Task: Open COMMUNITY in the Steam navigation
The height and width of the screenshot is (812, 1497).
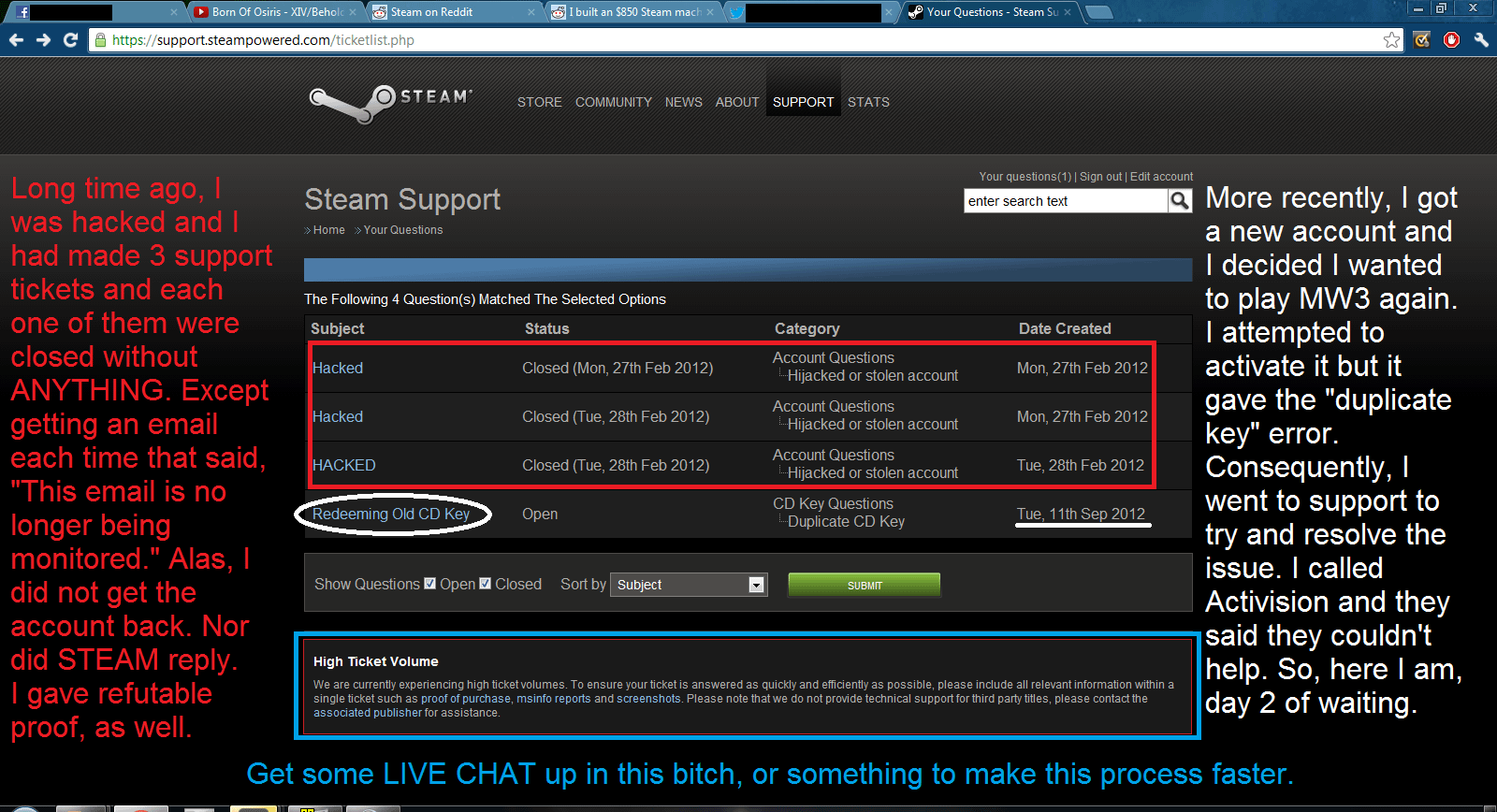Action: [614, 102]
